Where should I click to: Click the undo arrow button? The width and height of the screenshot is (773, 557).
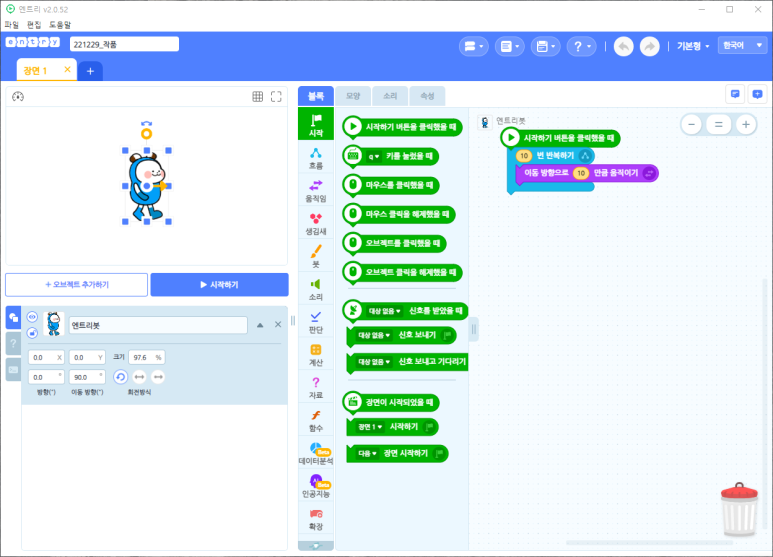coord(624,46)
